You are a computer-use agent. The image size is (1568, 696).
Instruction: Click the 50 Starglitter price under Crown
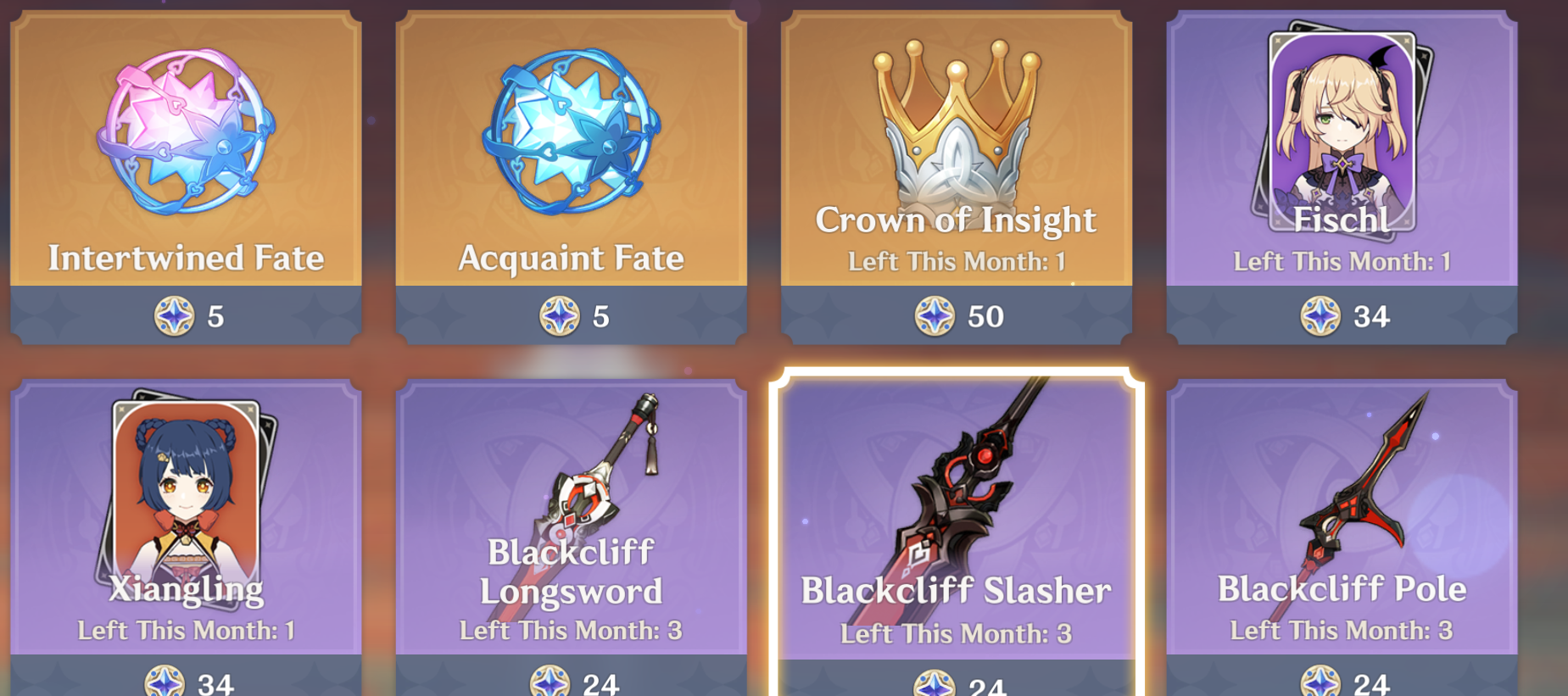(x=959, y=316)
